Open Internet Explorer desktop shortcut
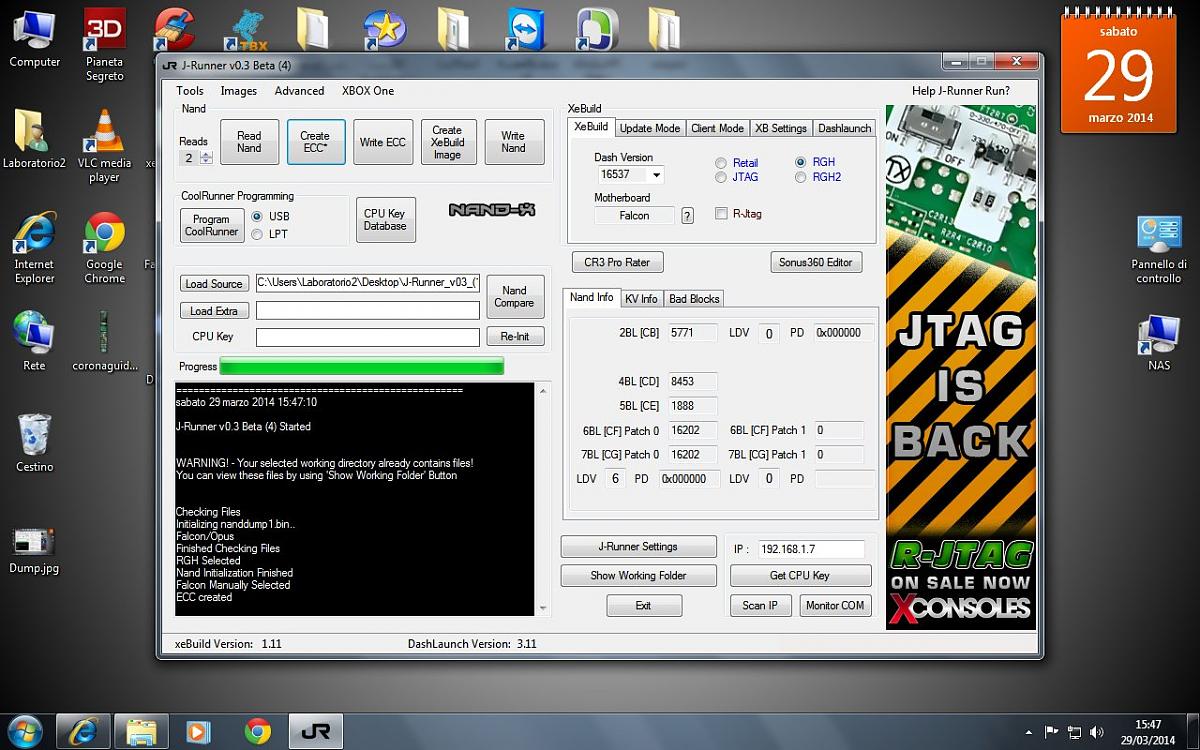1200x750 pixels. (34, 248)
